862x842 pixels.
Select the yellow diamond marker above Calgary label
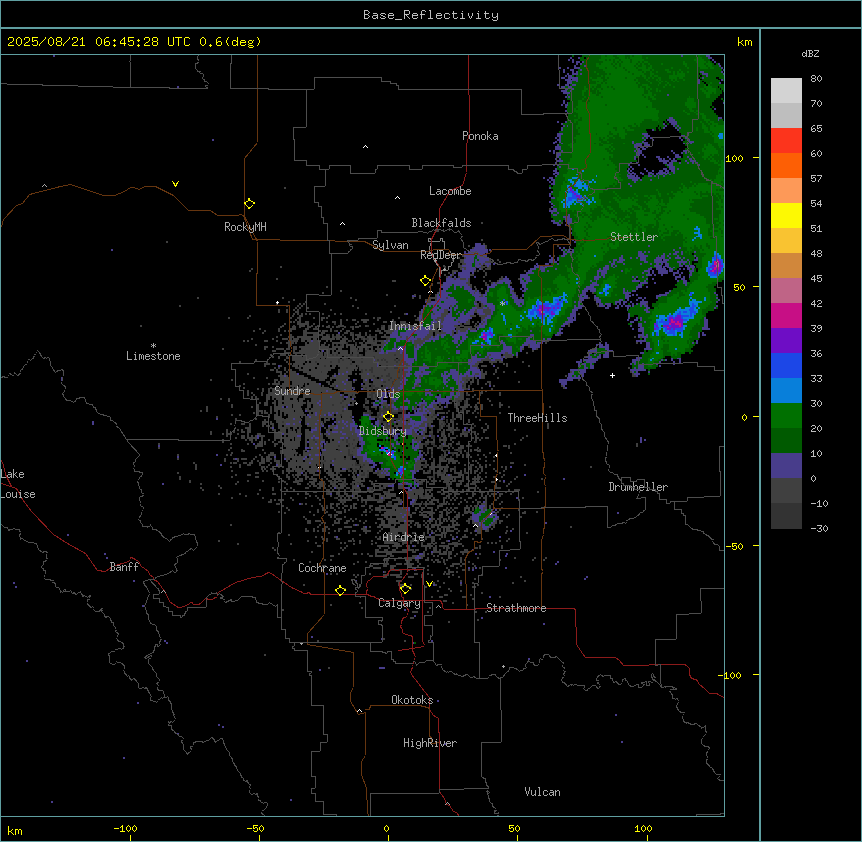[405, 589]
